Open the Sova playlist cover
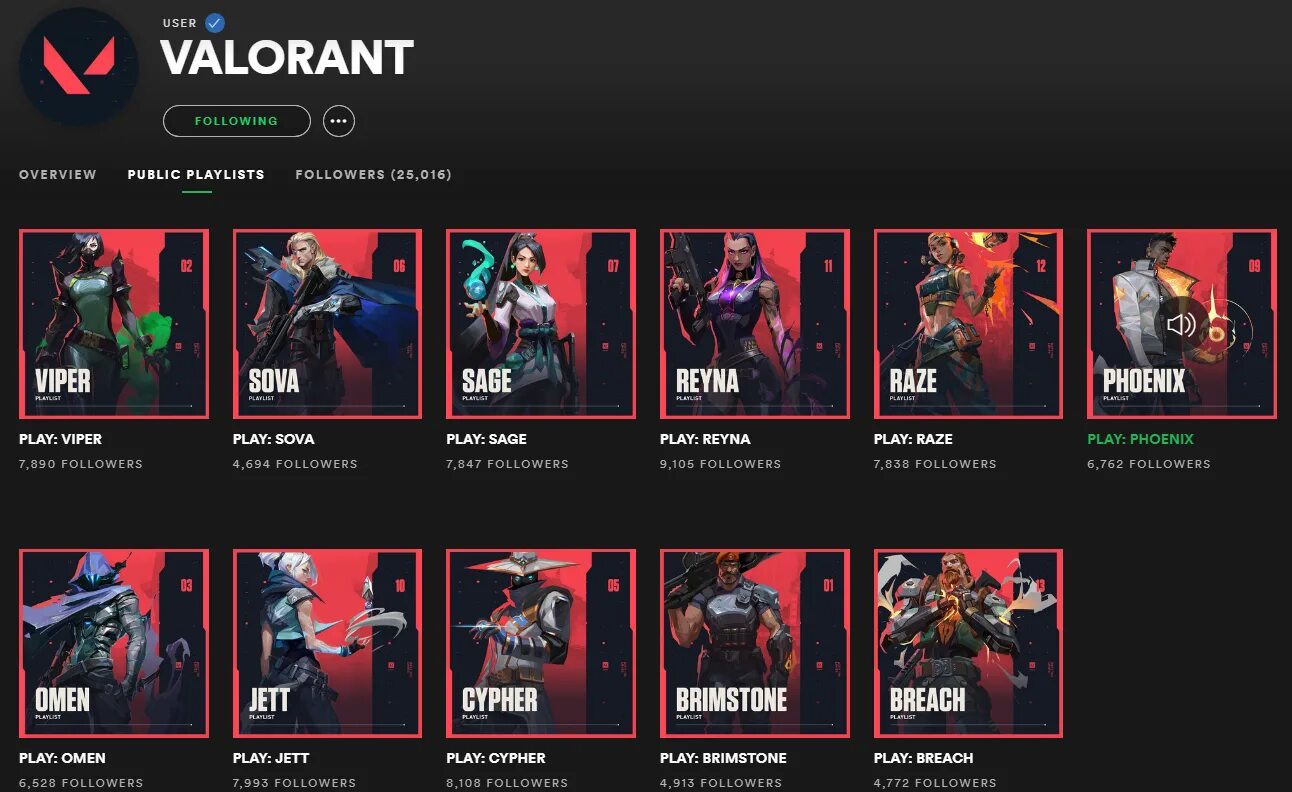This screenshot has width=1292, height=792. 327,324
